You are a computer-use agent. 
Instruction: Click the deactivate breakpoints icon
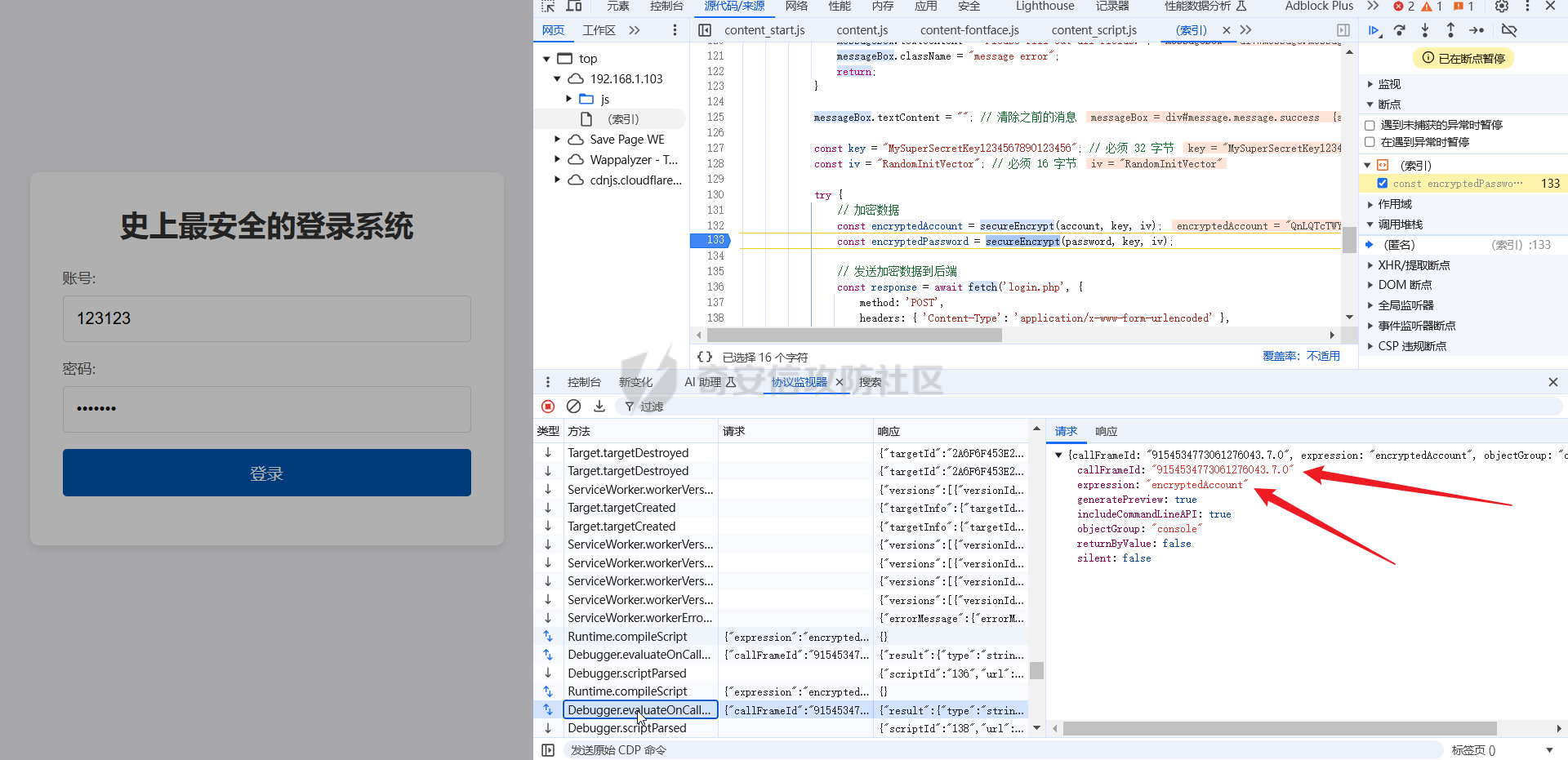click(1509, 30)
